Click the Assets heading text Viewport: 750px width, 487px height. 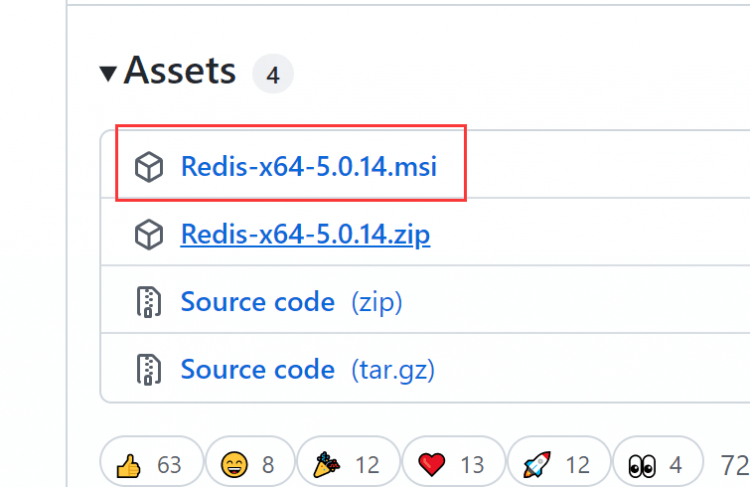180,72
